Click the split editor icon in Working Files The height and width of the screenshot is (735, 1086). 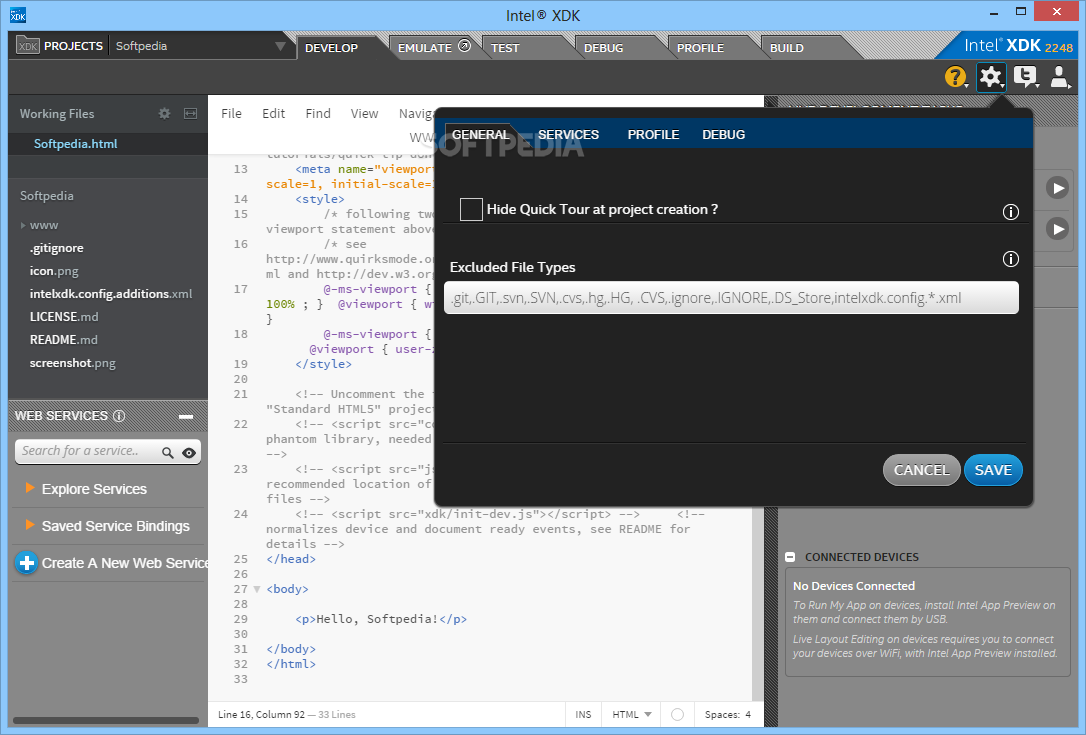(x=190, y=114)
